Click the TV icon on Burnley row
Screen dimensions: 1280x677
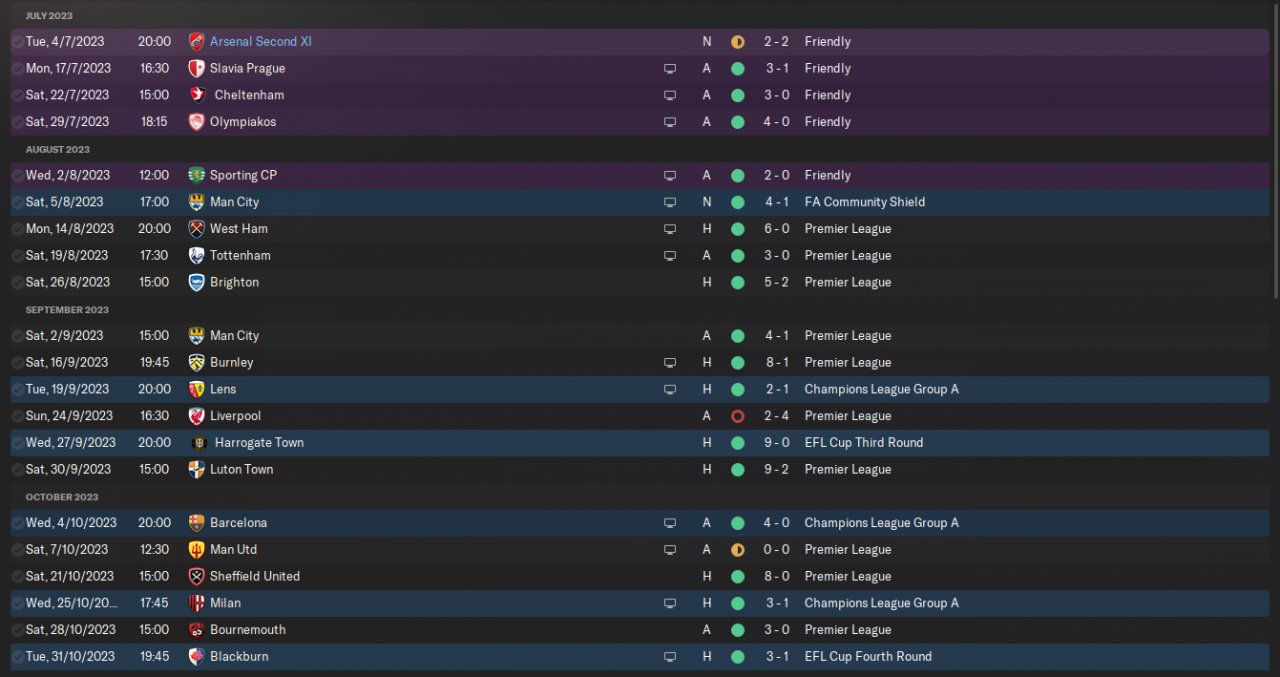[x=670, y=363]
